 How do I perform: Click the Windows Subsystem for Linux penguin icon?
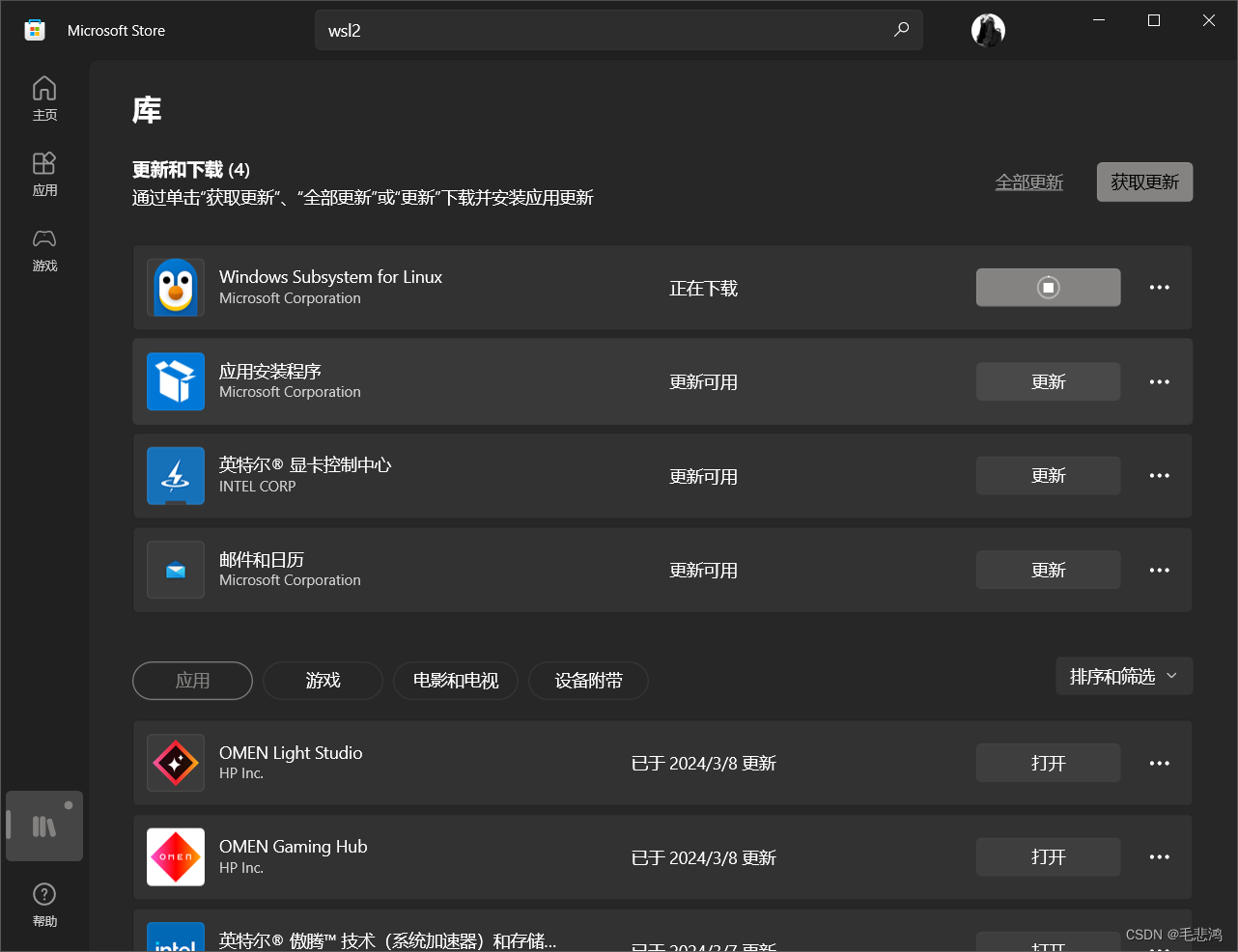(x=175, y=287)
